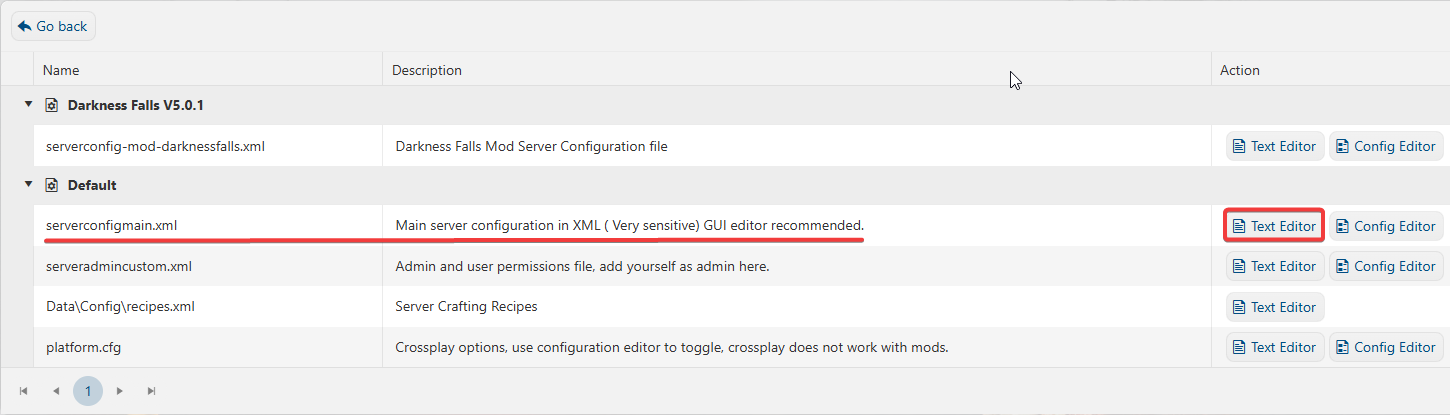Go to next page arrow

(119, 391)
